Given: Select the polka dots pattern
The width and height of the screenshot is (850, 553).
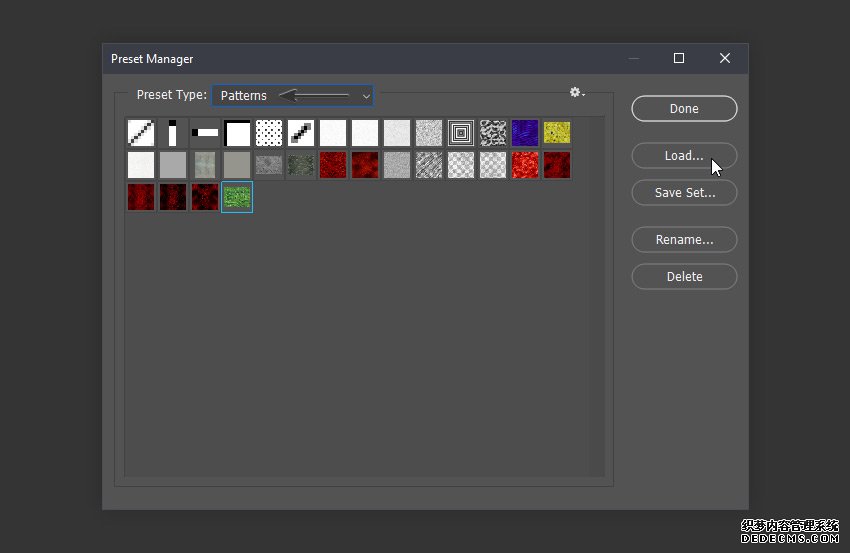Looking at the screenshot, I should 269,133.
